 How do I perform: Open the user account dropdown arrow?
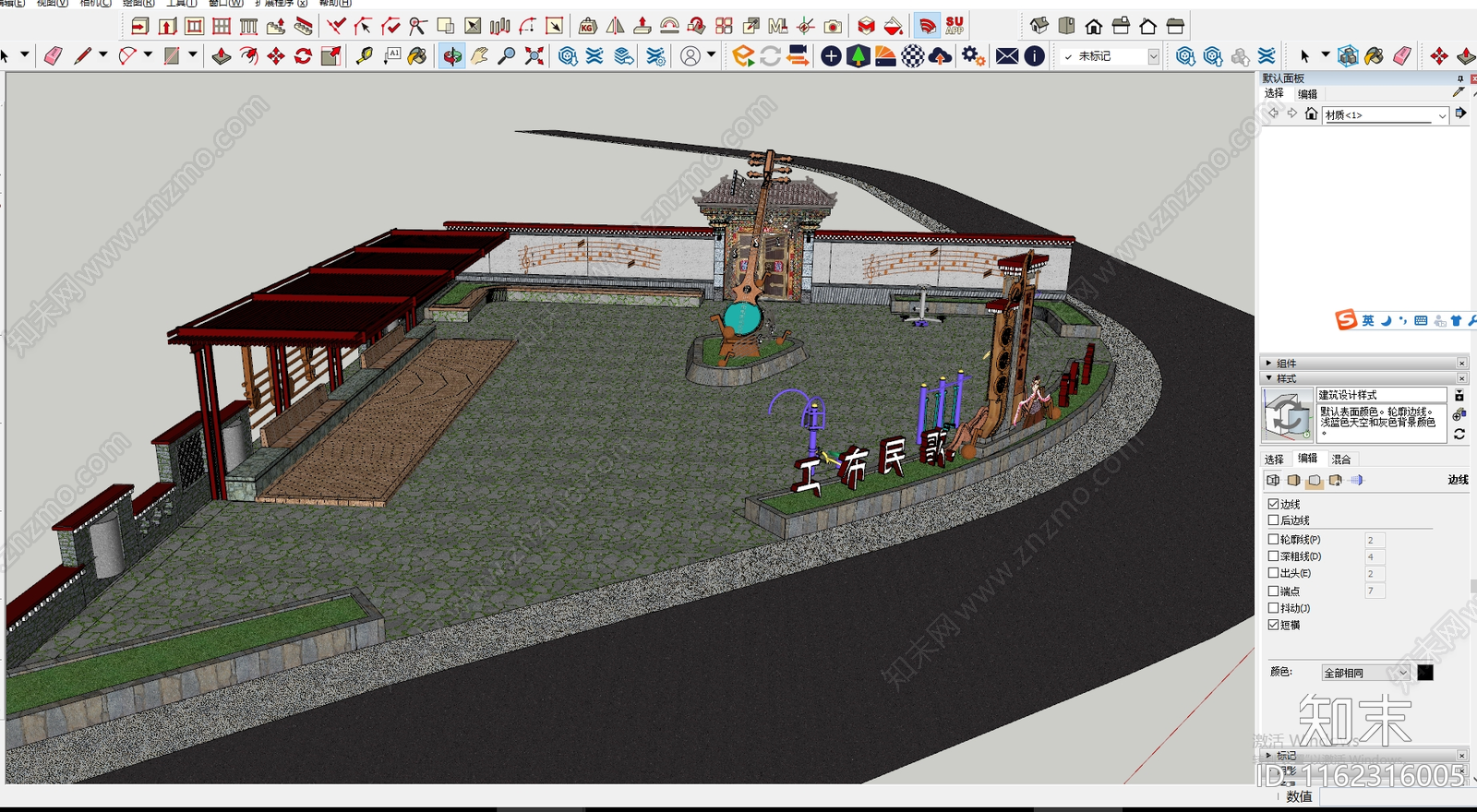point(711,55)
